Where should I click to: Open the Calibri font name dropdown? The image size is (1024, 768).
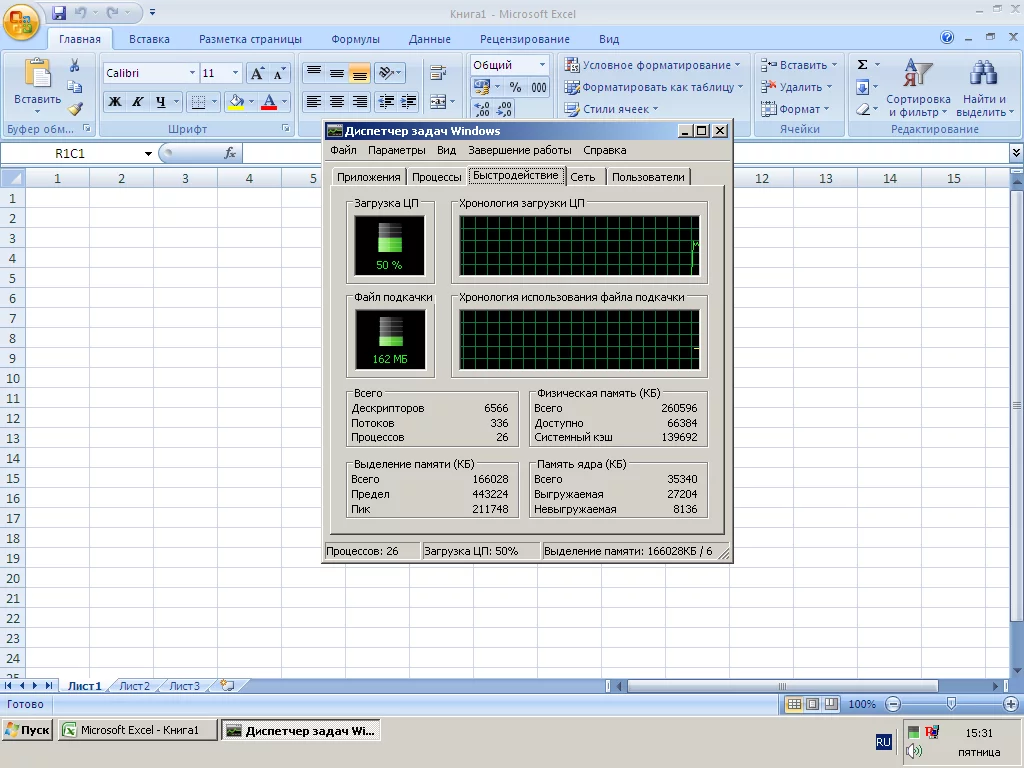[x=191, y=73]
